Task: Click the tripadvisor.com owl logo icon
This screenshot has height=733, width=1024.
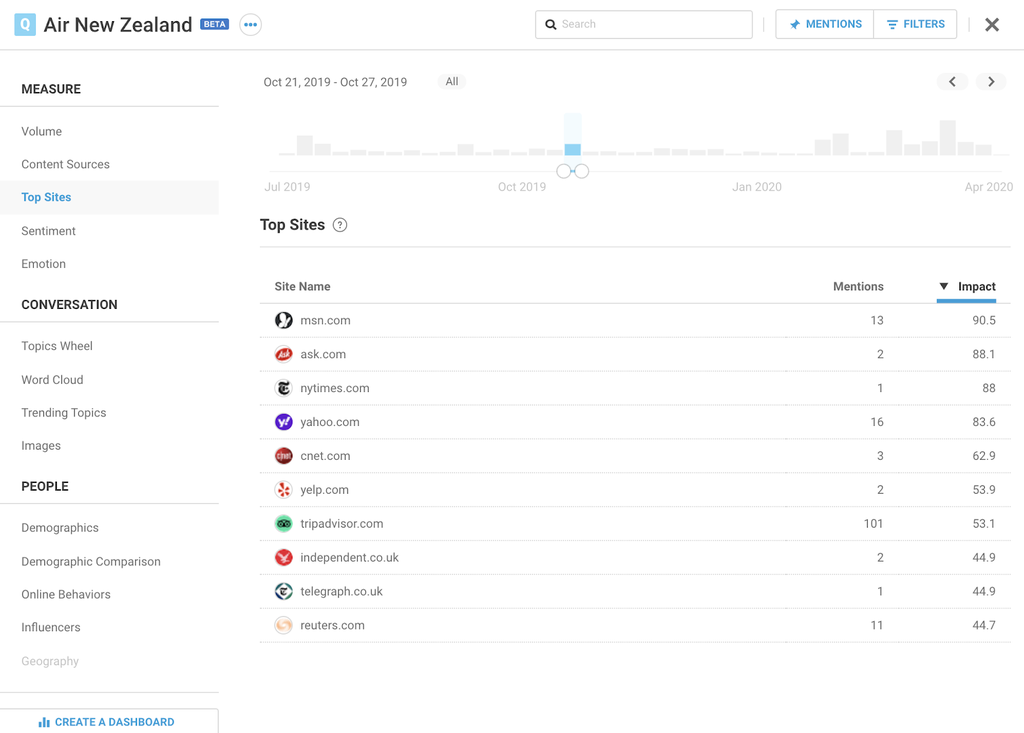Action: [x=284, y=524]
